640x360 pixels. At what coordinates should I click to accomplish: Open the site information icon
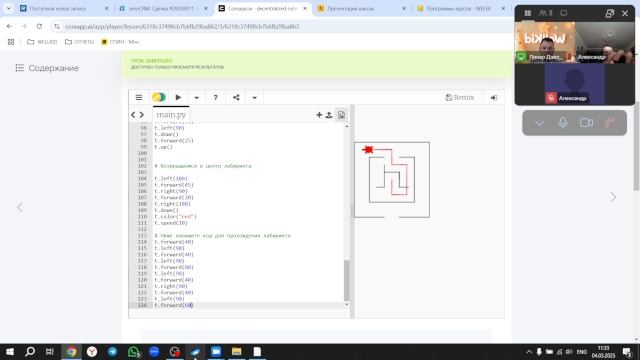point(57,27)
